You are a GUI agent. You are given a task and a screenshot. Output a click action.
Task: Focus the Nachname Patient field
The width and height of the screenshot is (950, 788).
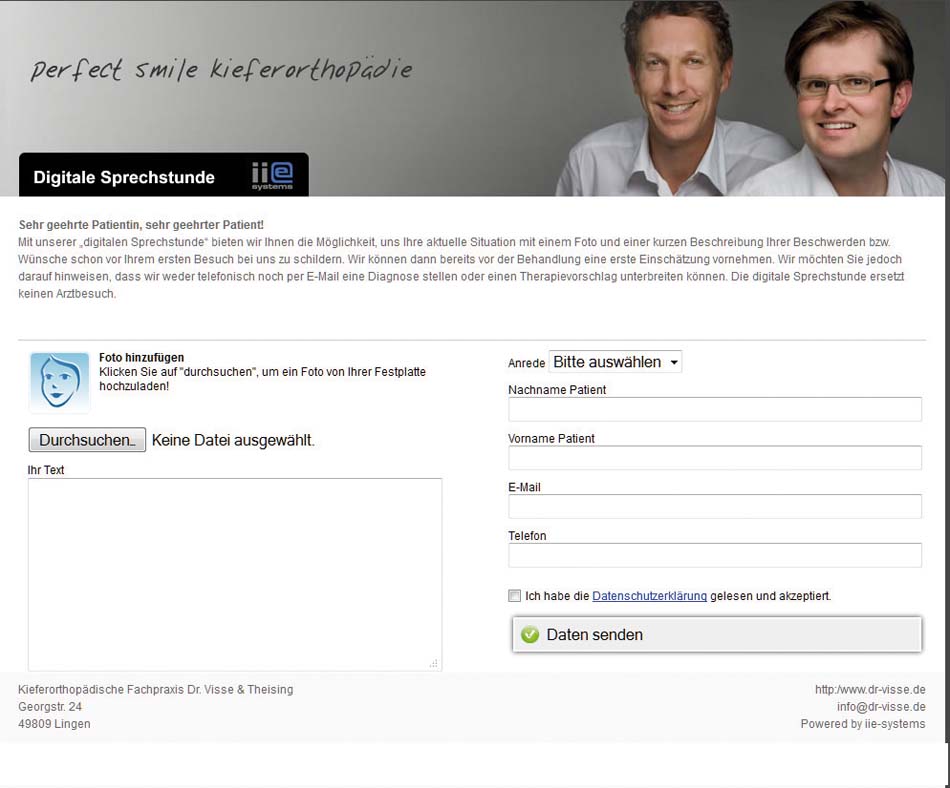715,409
